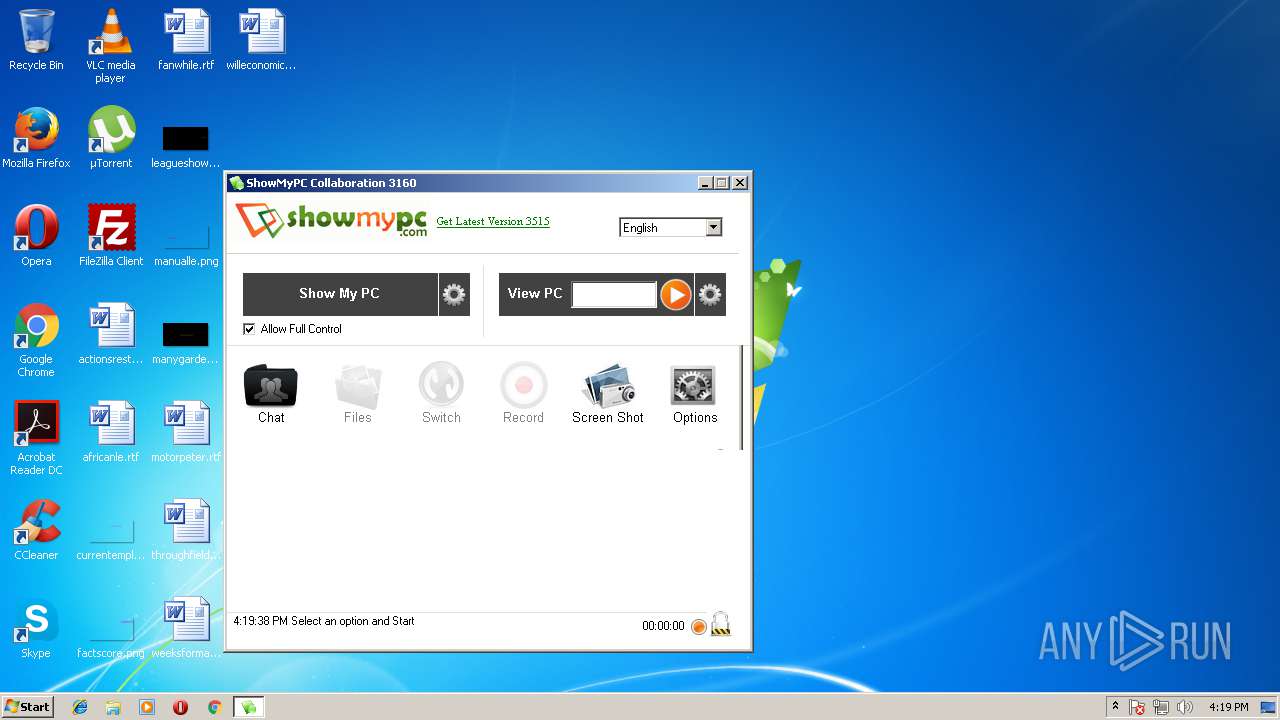This screenshot has width=1280, height=720.
Task: Select the throughfield document icon
Action: pos(186,530)
